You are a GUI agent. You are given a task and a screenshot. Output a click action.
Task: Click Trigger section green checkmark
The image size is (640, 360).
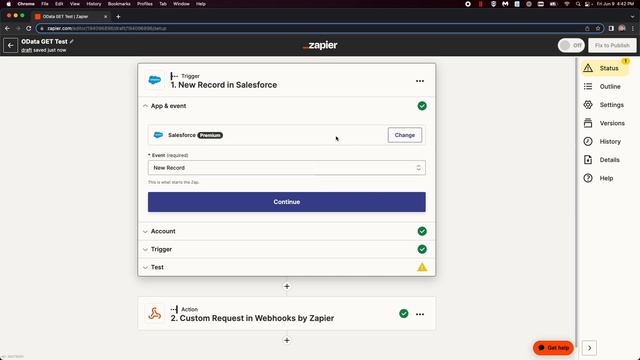coord(422,249)
